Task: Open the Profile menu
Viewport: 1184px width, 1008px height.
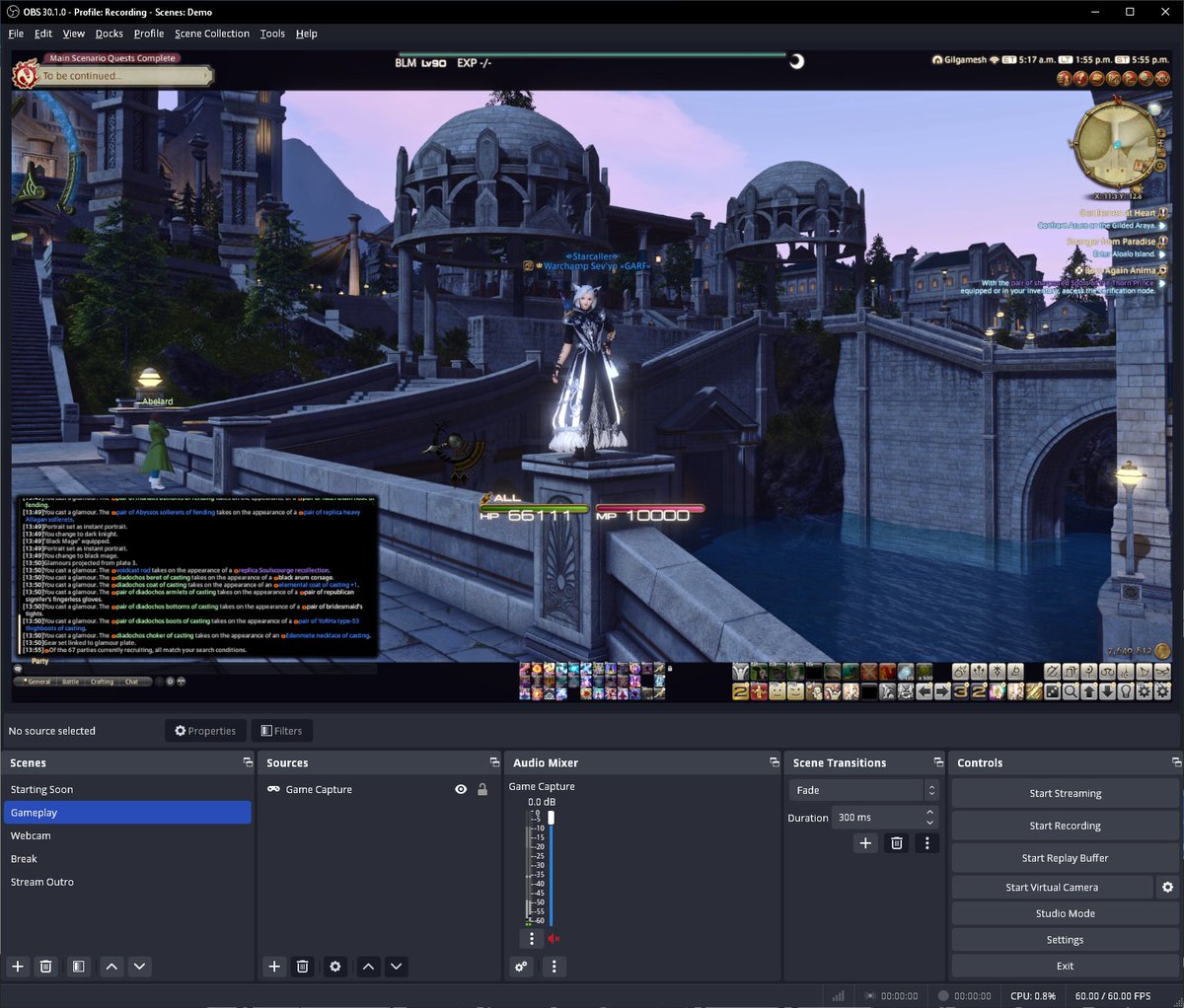Action: (x=149, y=34)
